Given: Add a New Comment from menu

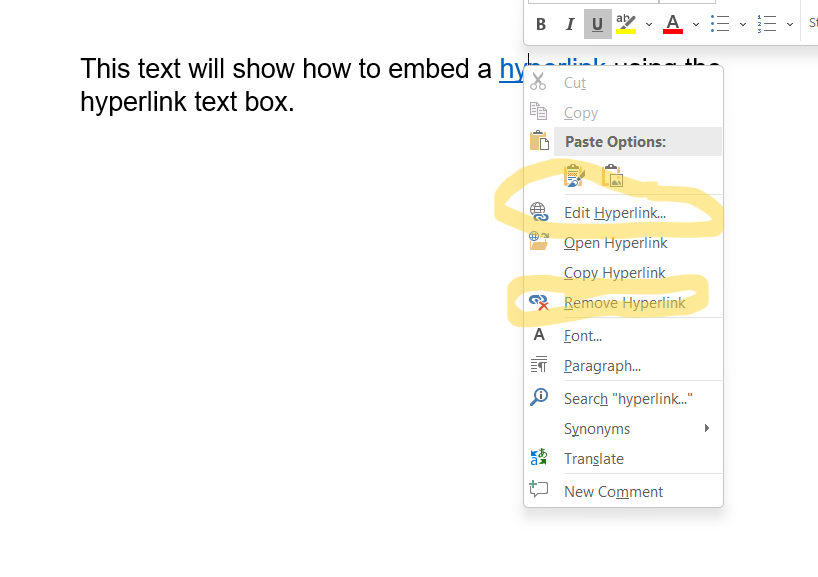Looking at the screenshot, I should pos(613,492).
